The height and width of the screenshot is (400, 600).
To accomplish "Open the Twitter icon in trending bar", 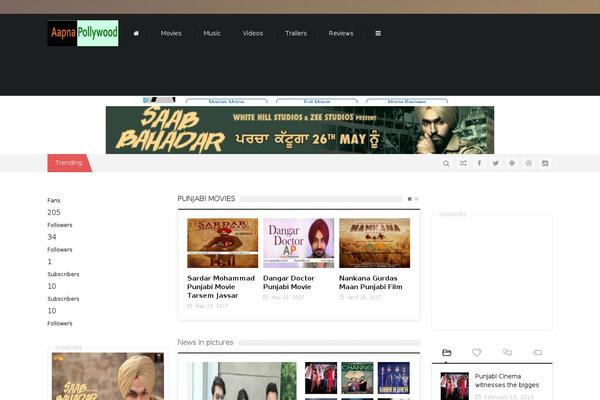I will coord(496,163).
